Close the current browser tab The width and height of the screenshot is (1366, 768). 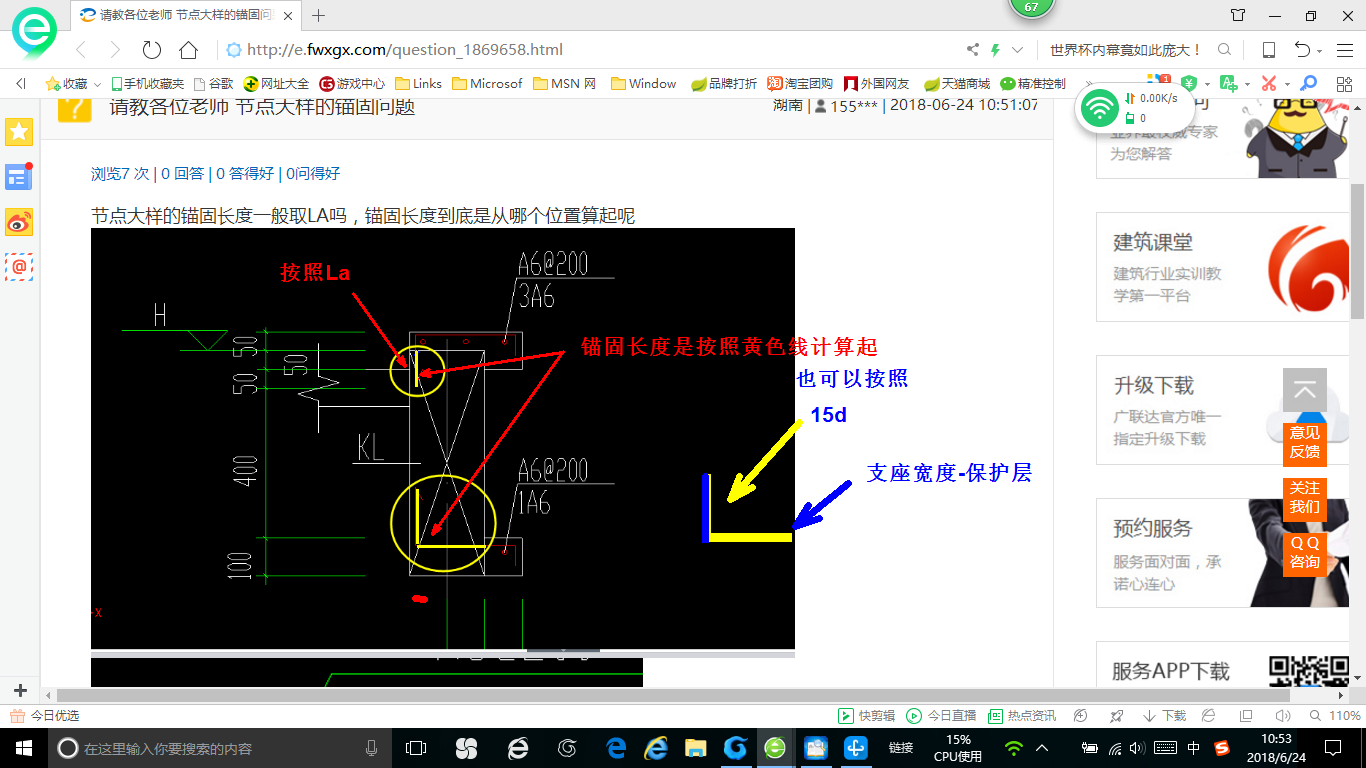(290, 15)
